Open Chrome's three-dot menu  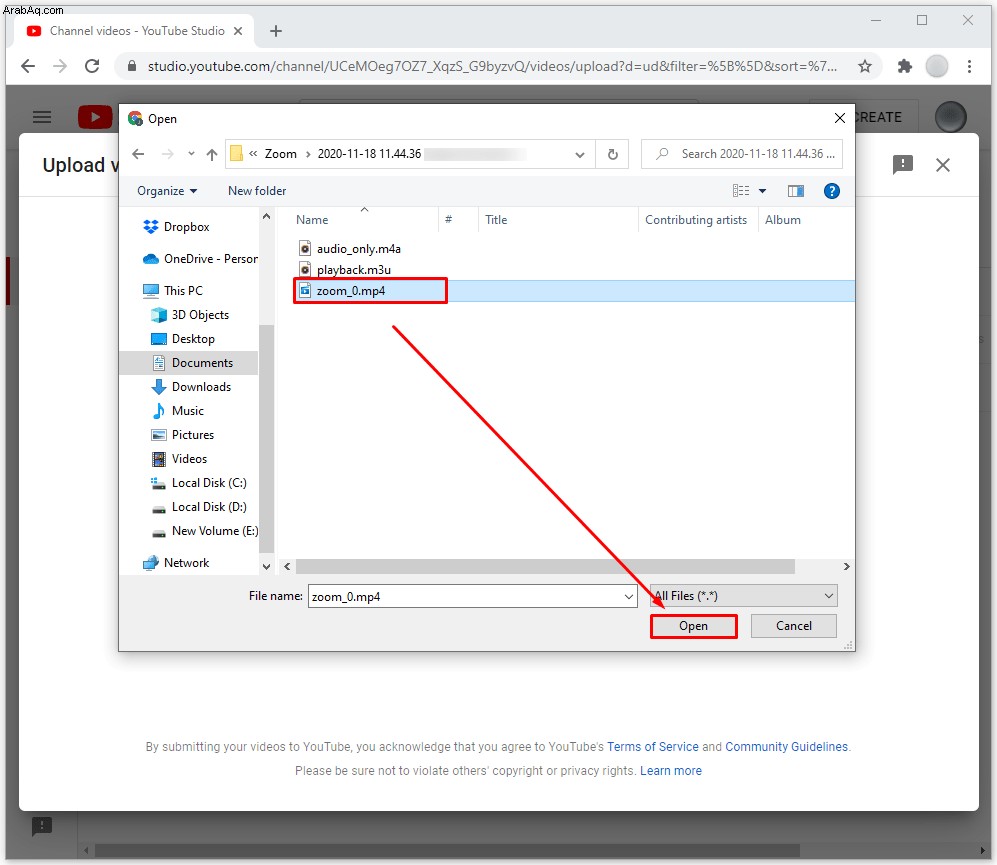[969, 66]
